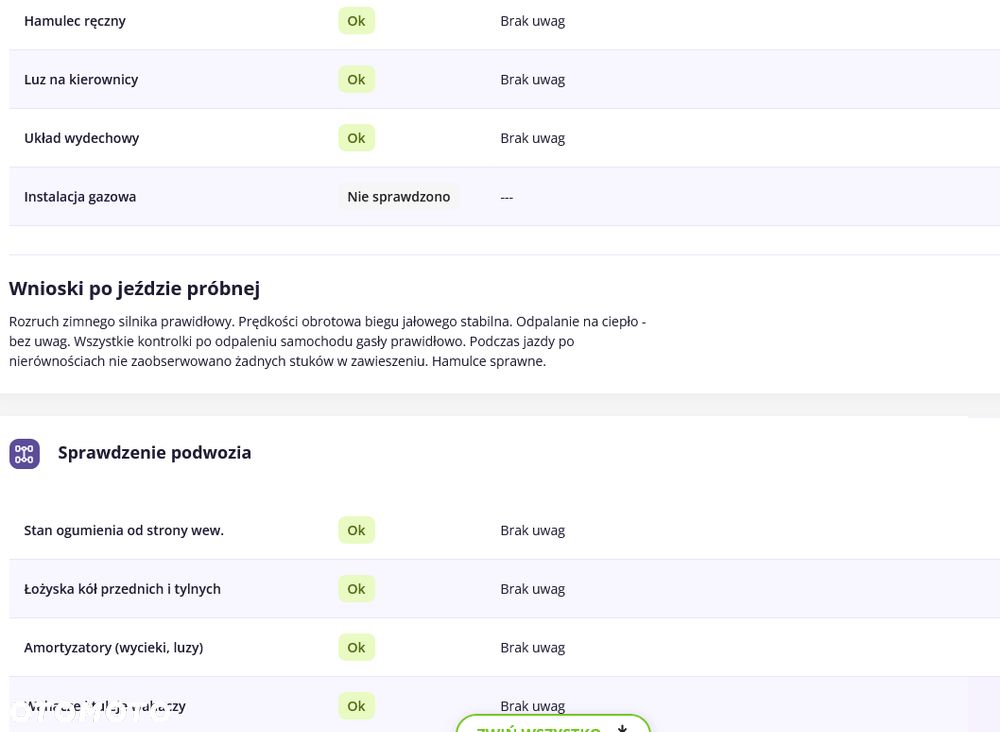This screenshot has width=1000, height=732.
Task: Click the arrow on ZWIŃ WSZYSTKO button
Action: [622, 728]
